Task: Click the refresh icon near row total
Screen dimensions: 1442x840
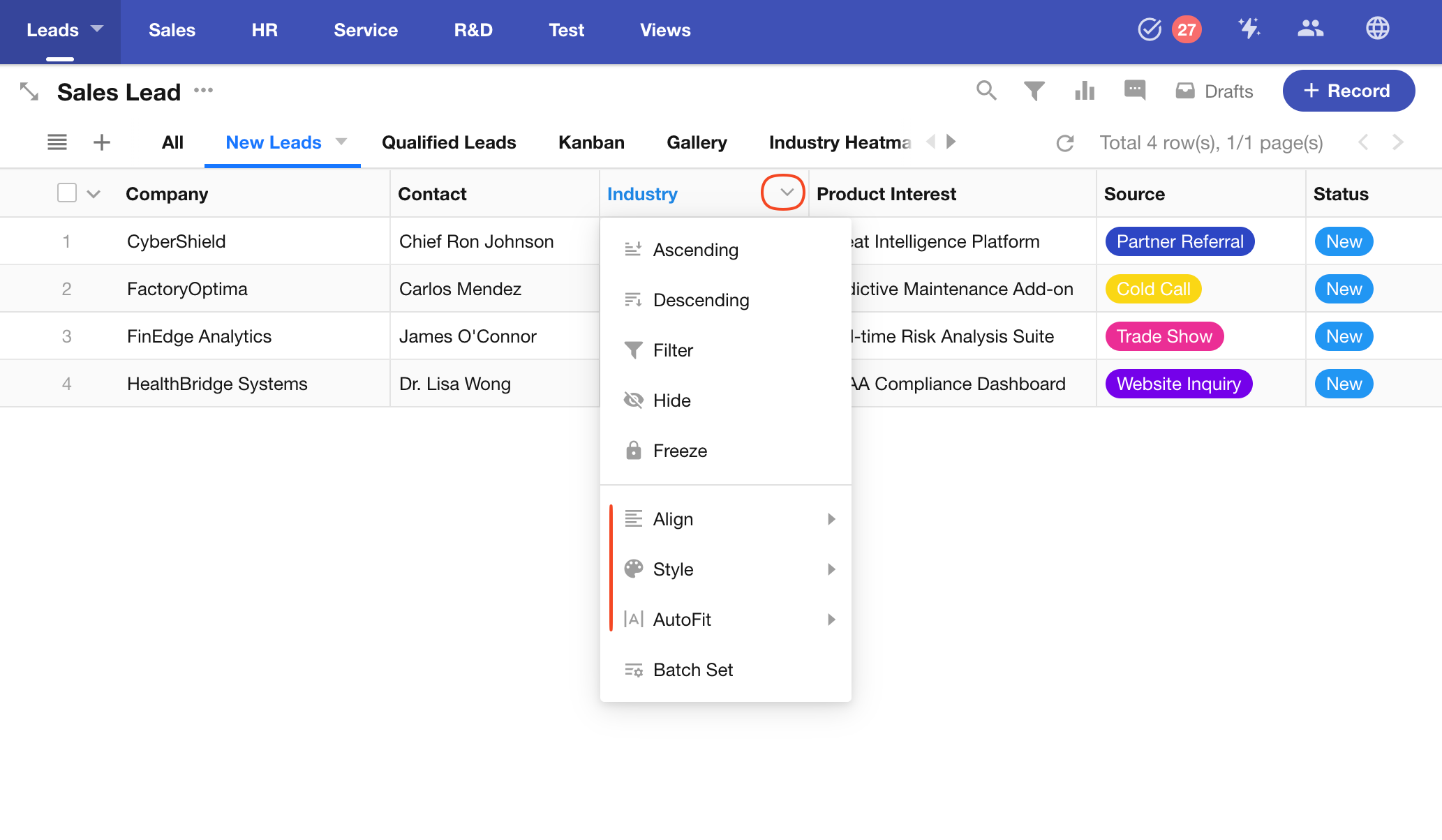Action: click(x=1064, y=143)
